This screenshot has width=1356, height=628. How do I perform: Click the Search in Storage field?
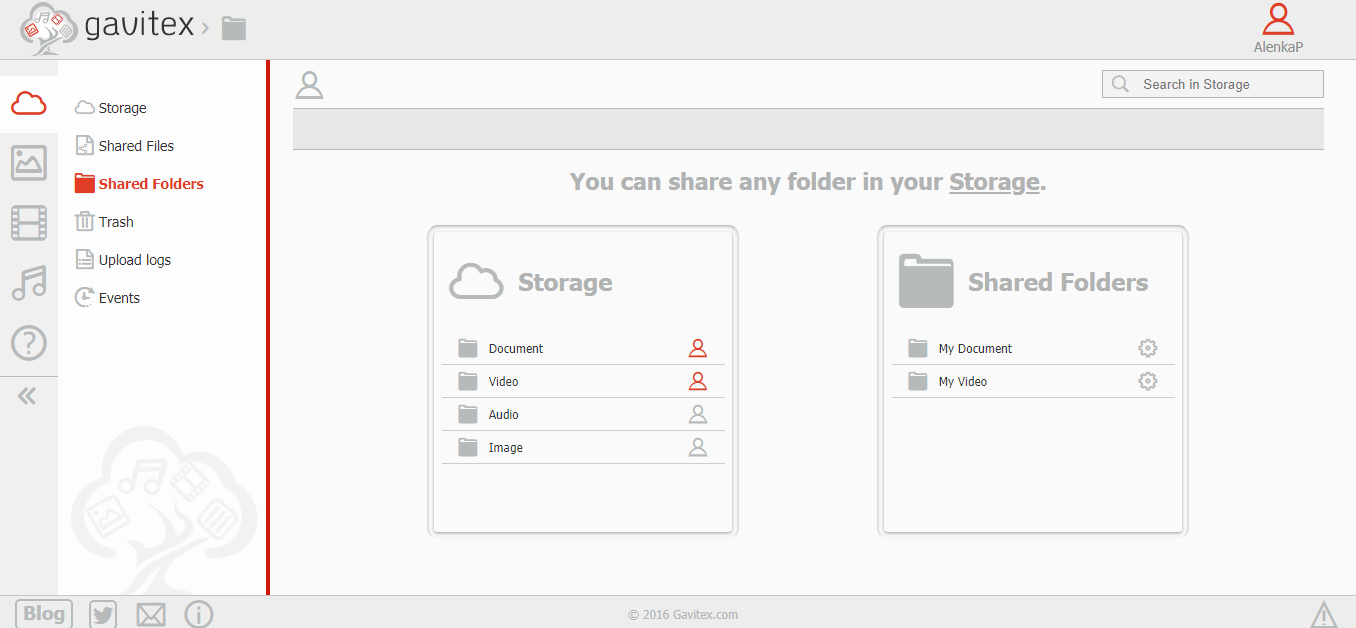[x=1224, y=85]
